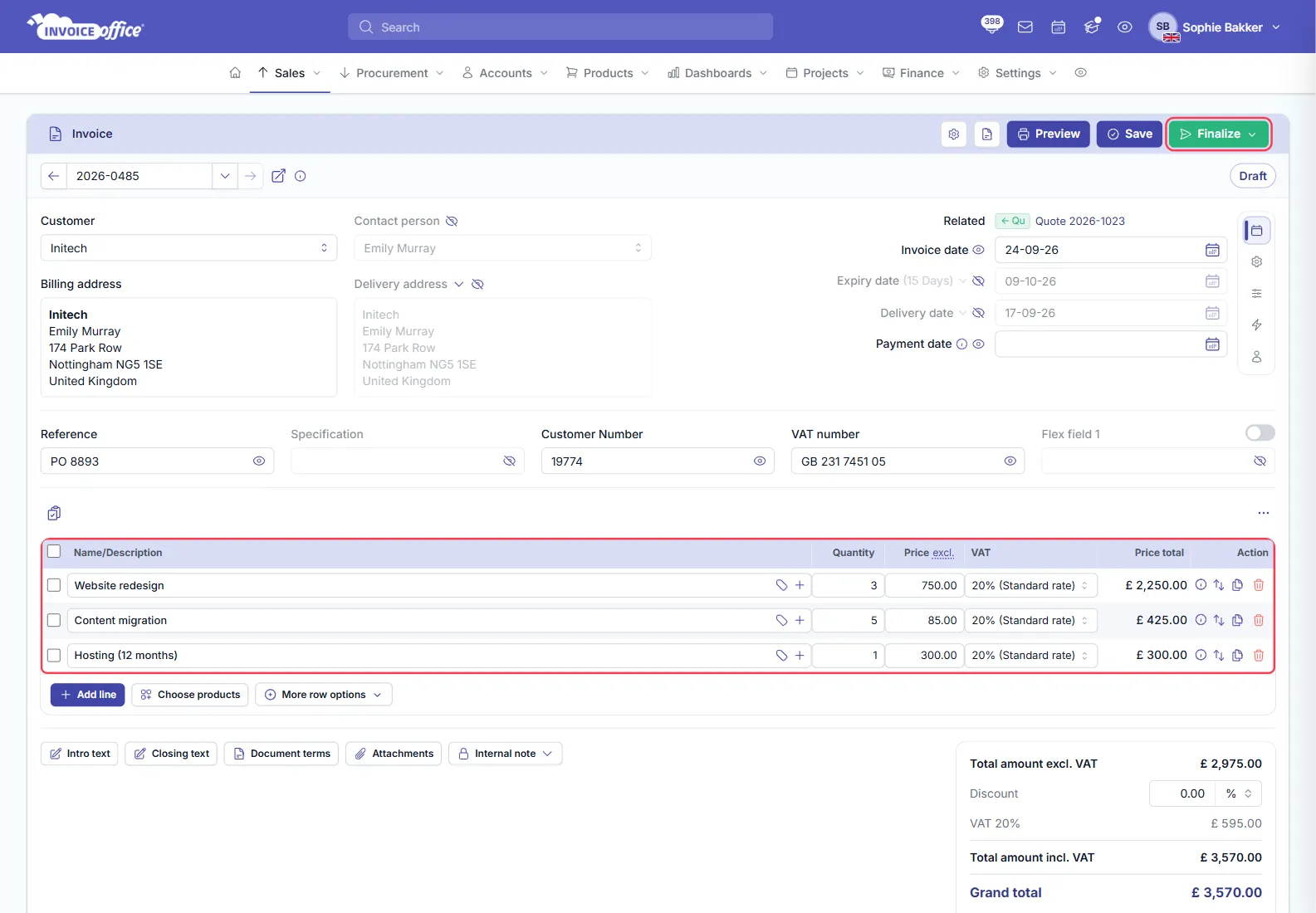Click Add line button

pyautogui.click(x=88, y=695)
